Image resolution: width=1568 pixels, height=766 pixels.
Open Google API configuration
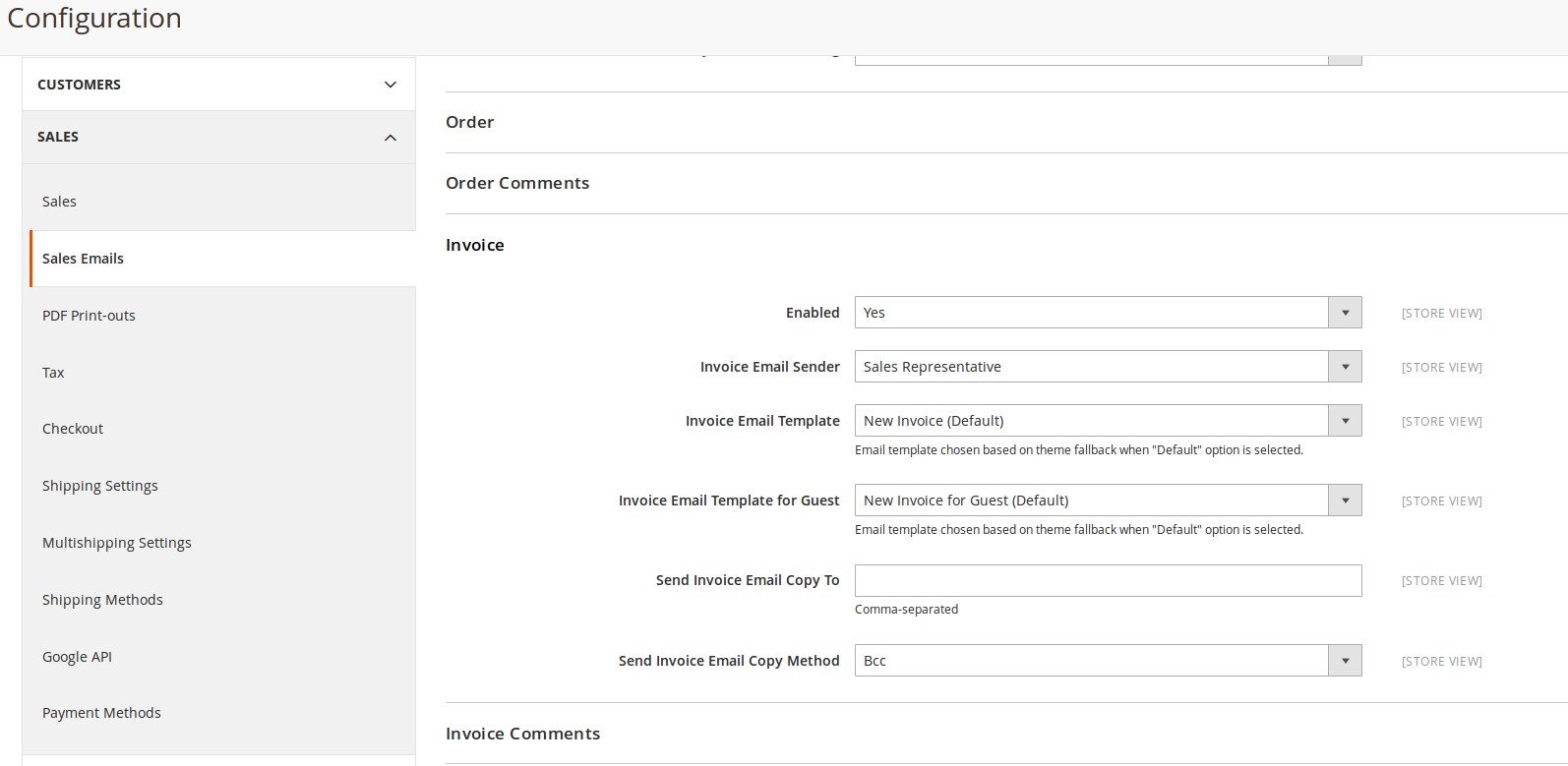click(x=77, y=657)
